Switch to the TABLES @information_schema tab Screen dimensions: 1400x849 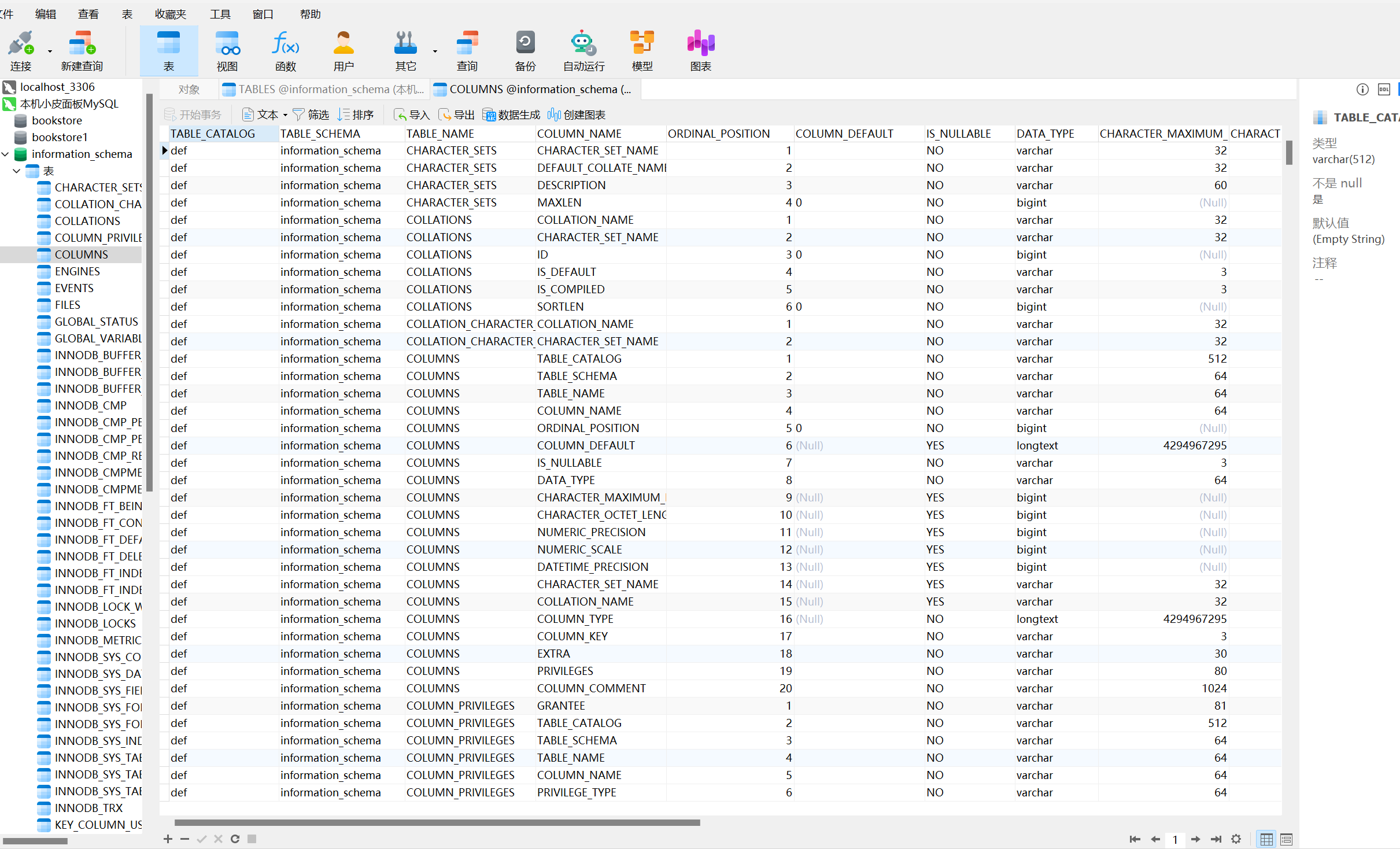coord(324,90)
